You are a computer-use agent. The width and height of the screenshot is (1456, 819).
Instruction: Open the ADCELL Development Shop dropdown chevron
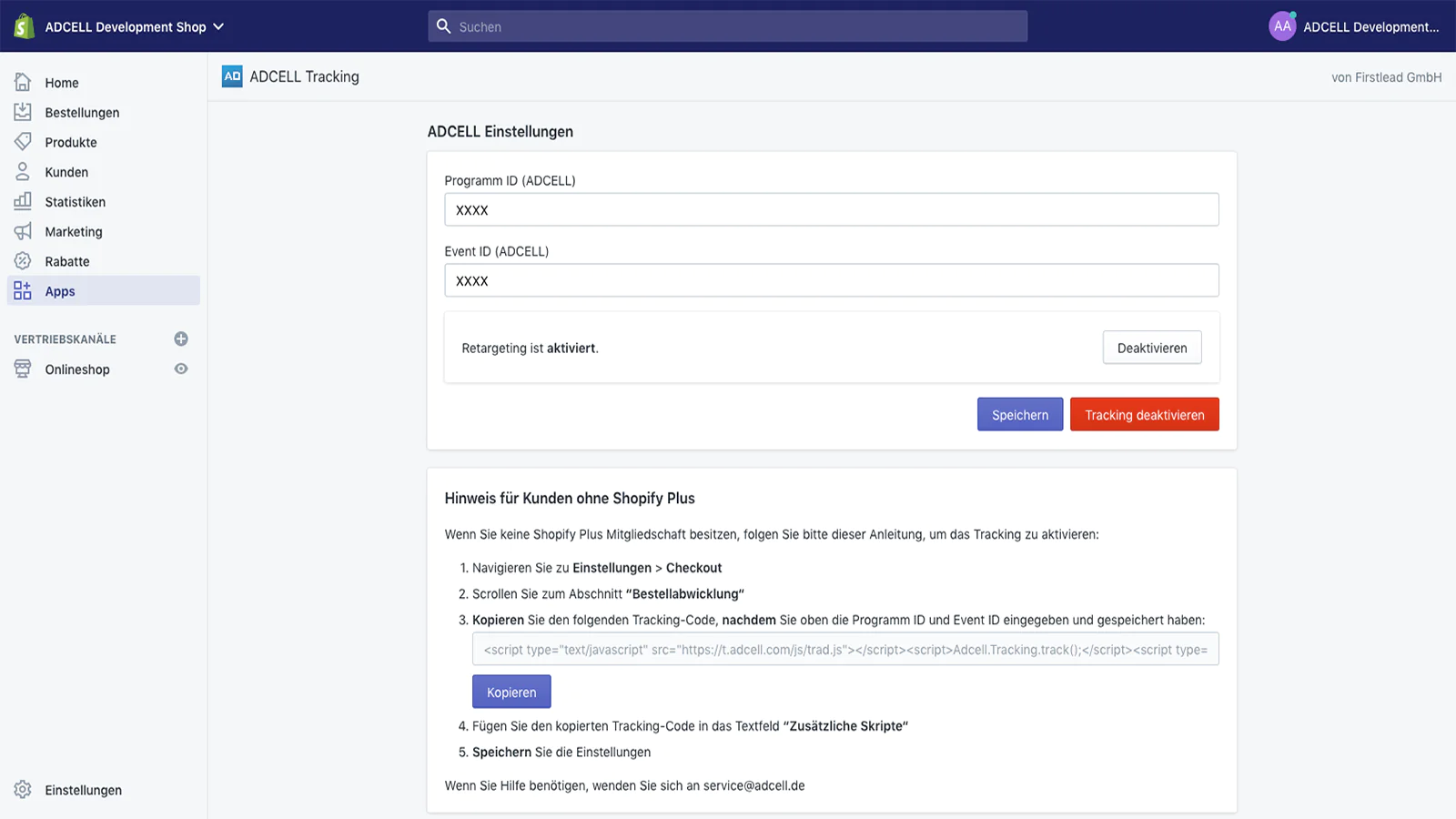coord(218,26)
